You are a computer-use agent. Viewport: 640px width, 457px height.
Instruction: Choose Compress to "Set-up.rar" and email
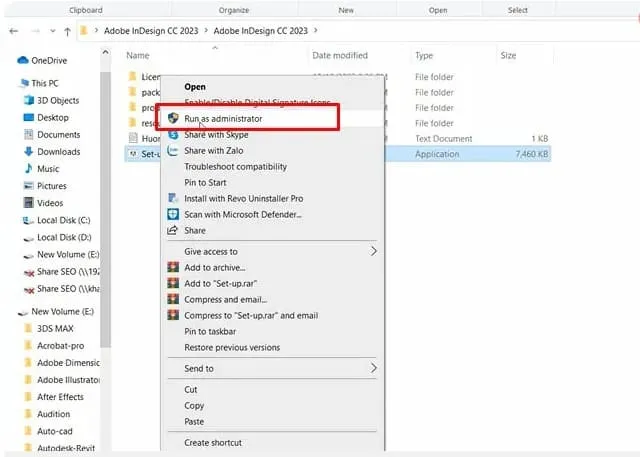(251, 315)
